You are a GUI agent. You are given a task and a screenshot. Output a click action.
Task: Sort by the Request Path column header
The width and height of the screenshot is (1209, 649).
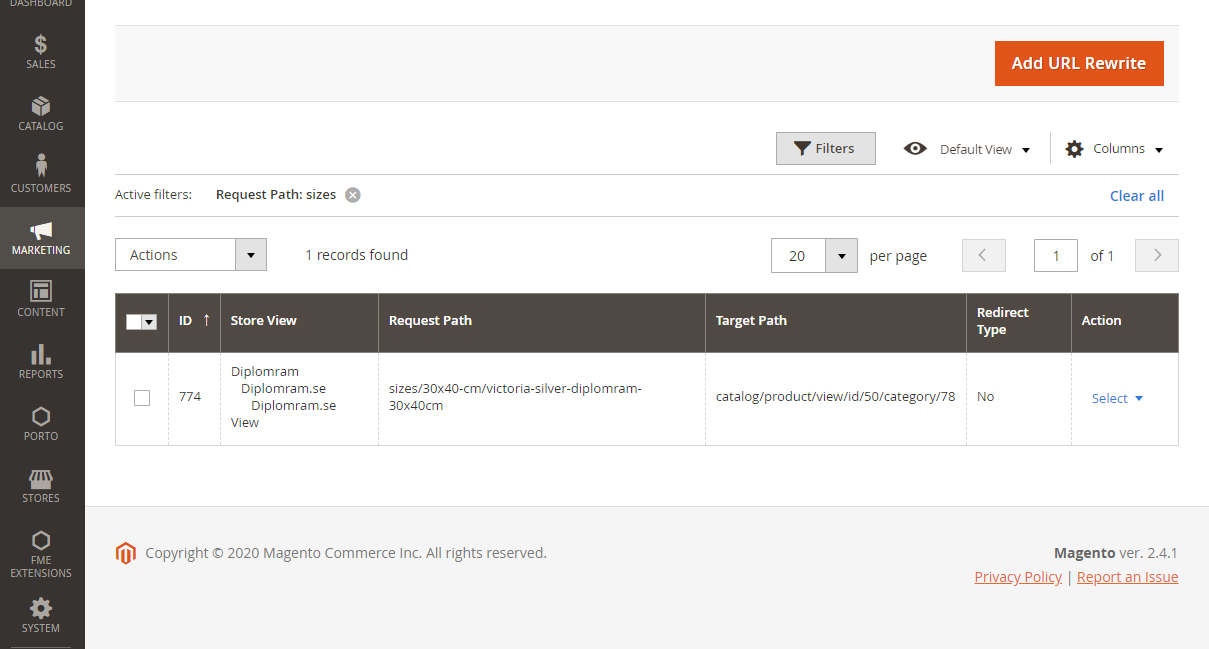click(x=542, y=321)
